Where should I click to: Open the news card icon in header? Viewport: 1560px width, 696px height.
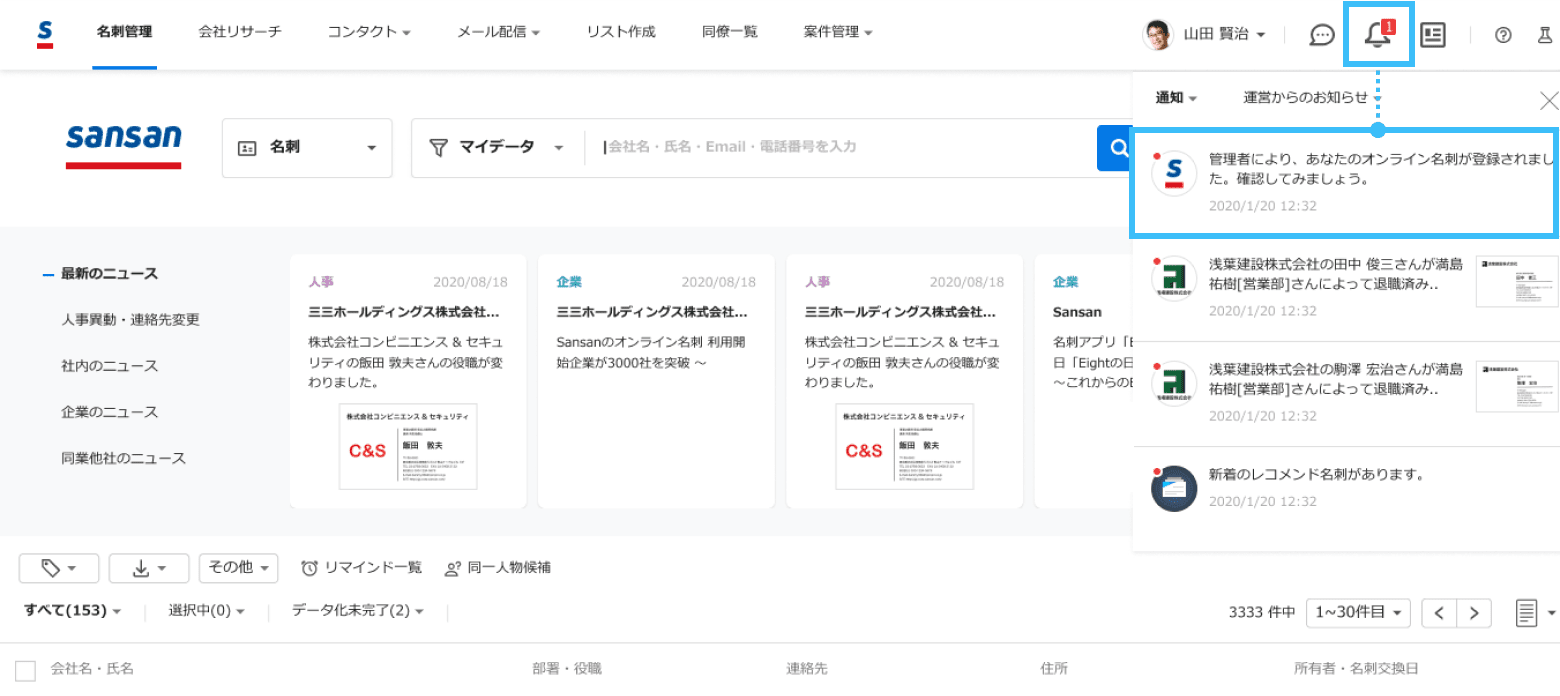click(1433, 34)
